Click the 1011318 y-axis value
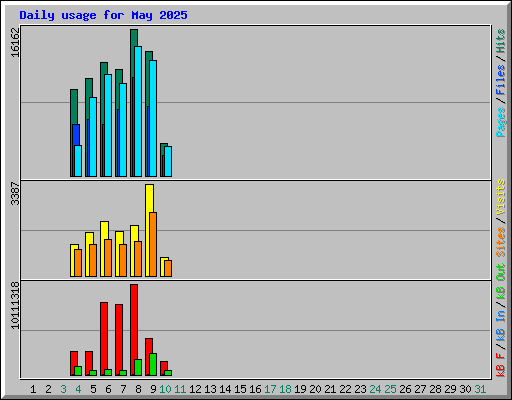 coord(15,305)
